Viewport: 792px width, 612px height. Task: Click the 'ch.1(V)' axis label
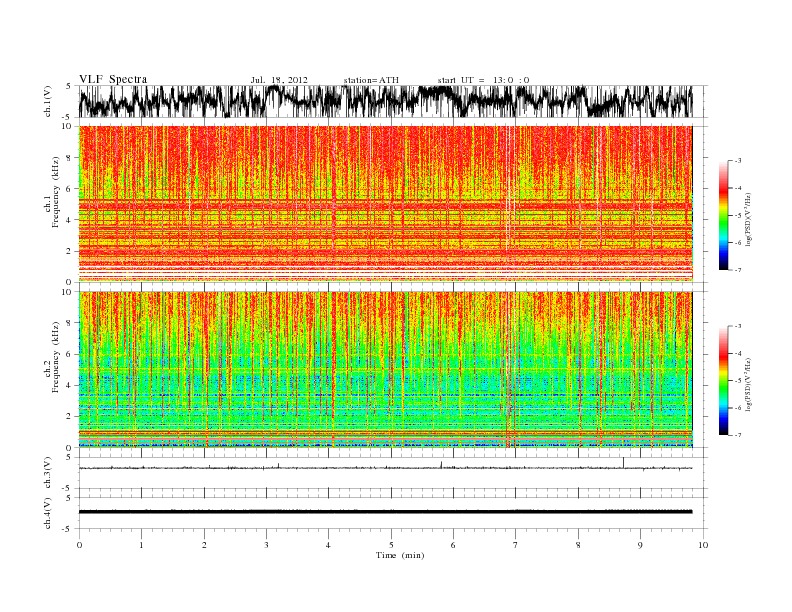click(48, 103)
